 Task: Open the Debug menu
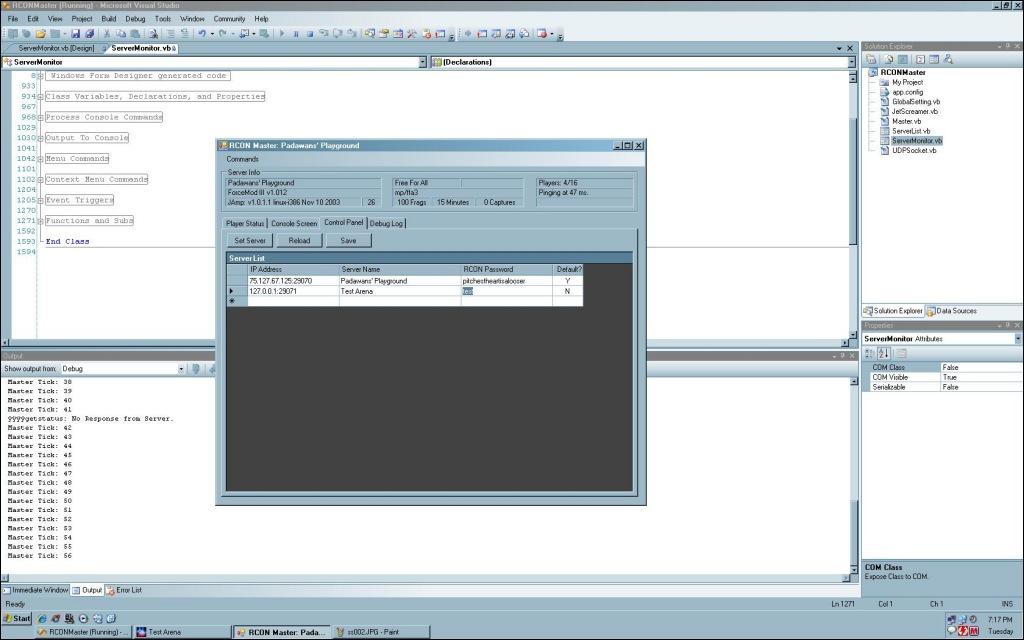(x=135, y=19)
